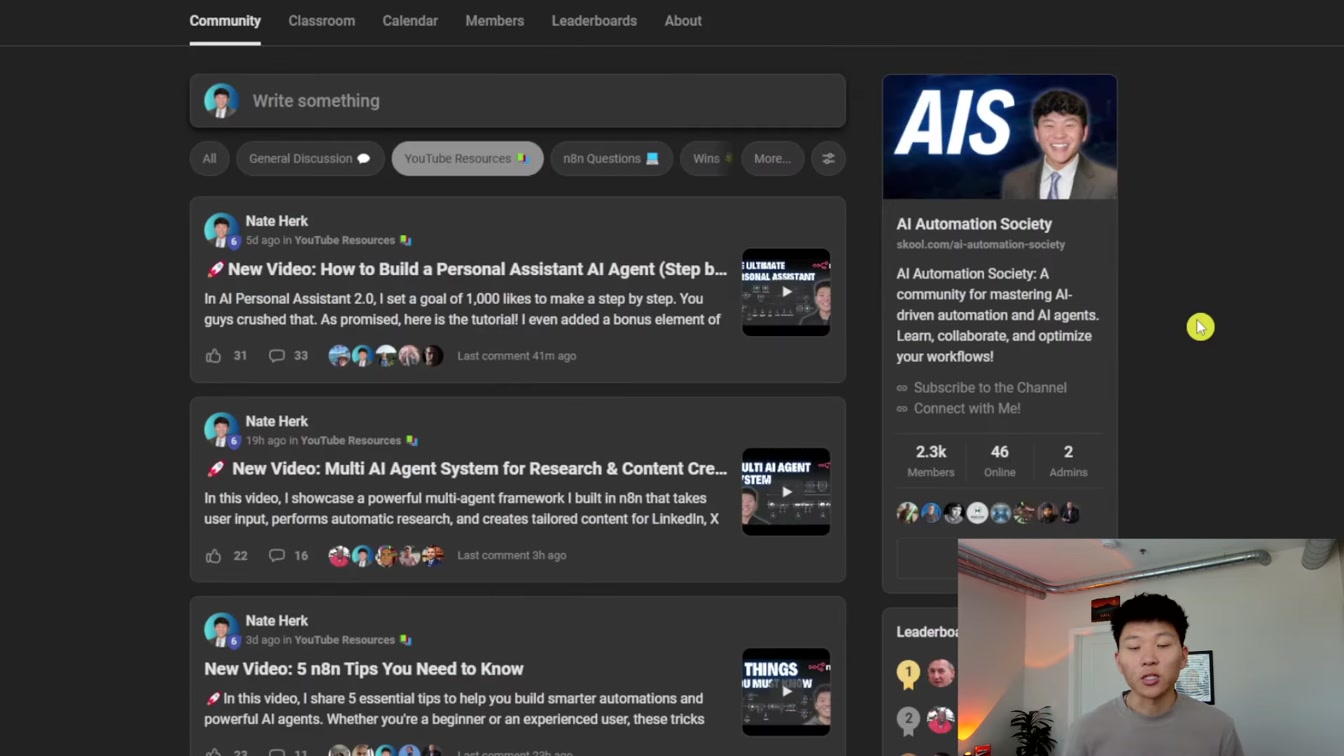The image size is (1344, 756).
Task: Filter posts by Wins category
Action: pos(707,158)
